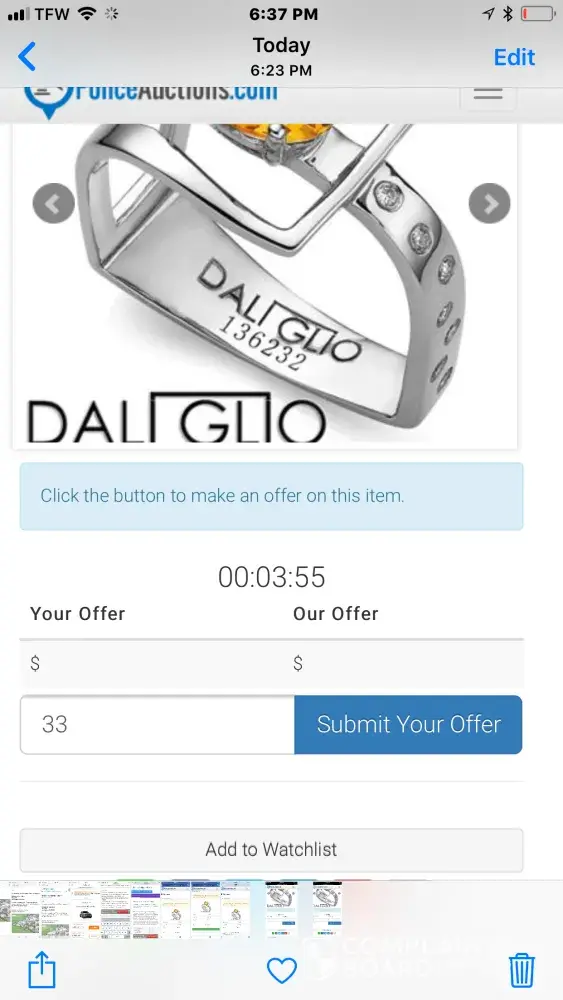Image resolution: width=563 pixels, height=1000 pixels.
Task: Select the black car thumbnail in the strip
Action: [x=86, y=909]
